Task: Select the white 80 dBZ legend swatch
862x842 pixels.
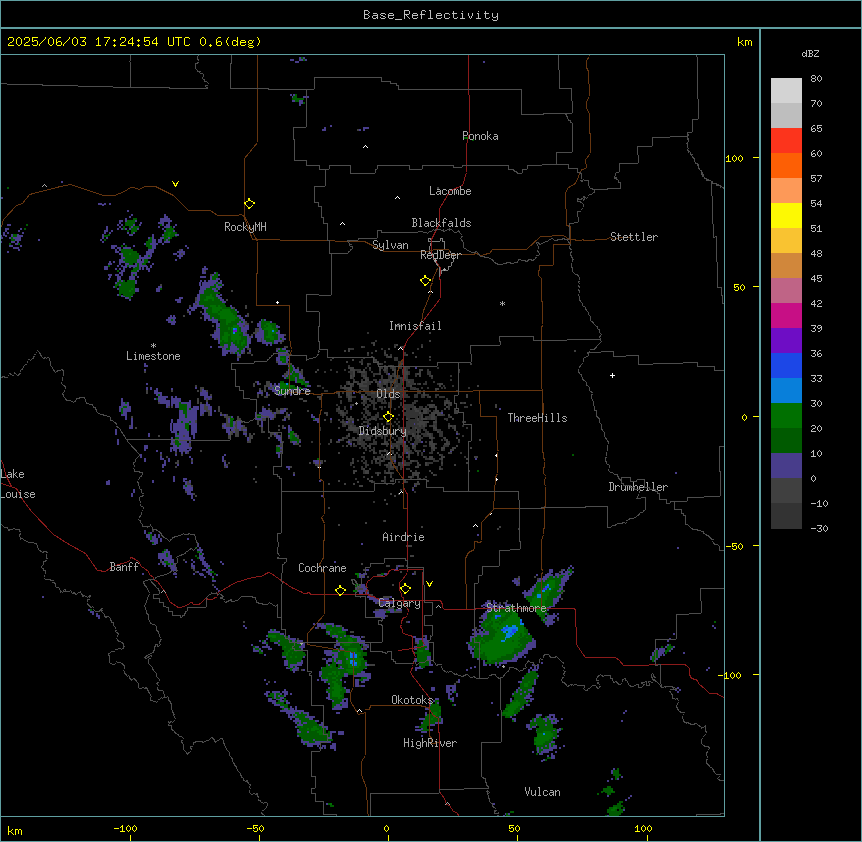Action: 786,91
